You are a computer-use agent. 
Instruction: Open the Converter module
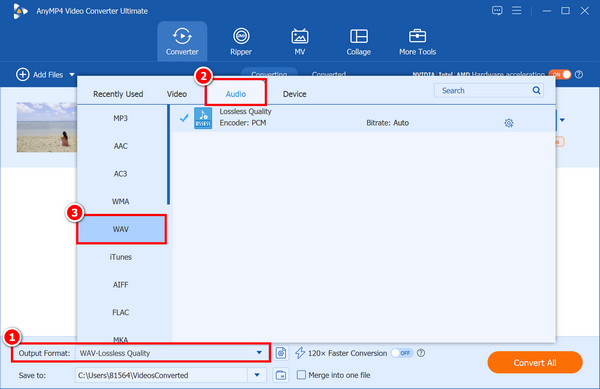coord(182,41)
